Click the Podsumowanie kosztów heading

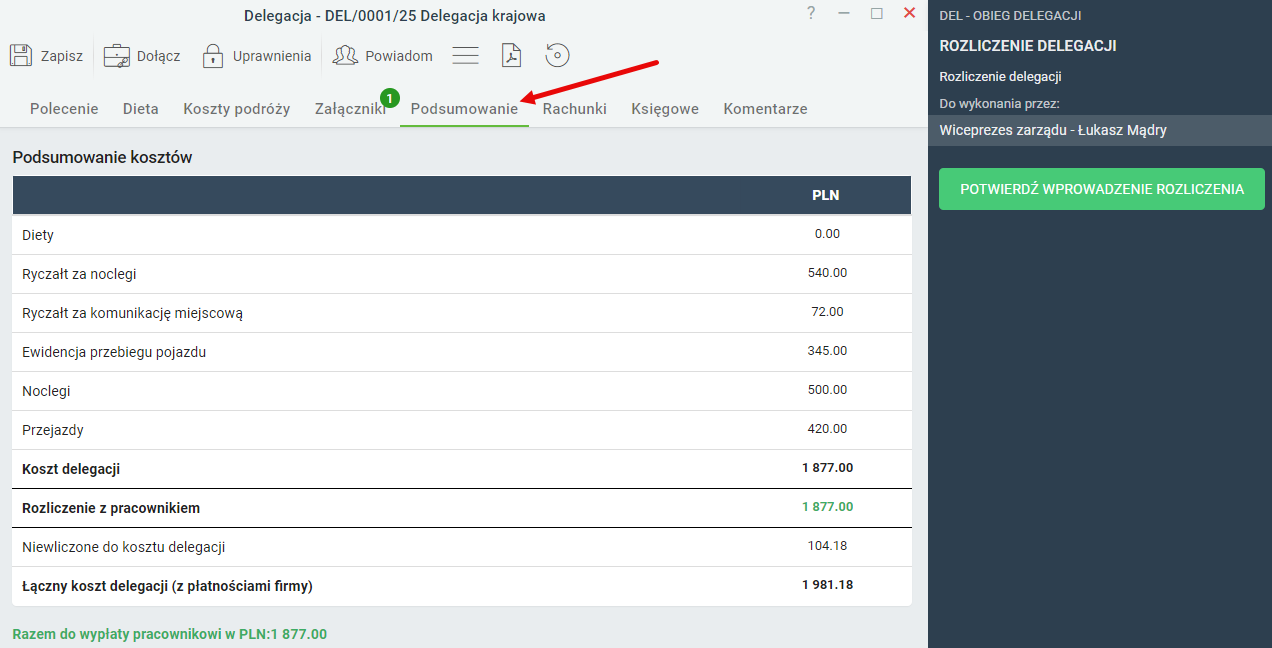click(x=102, y=157)
